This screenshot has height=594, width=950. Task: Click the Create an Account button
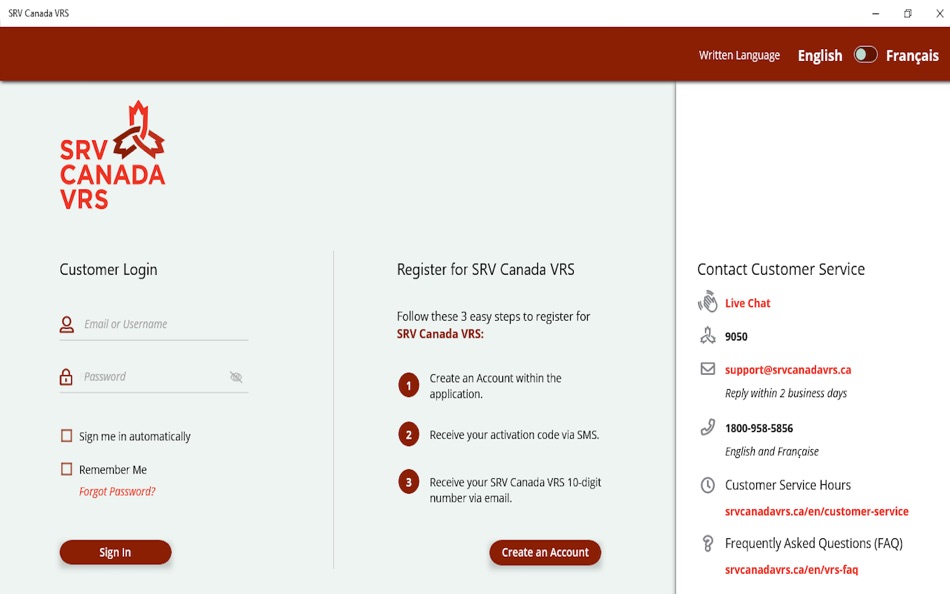click(545, 552)
